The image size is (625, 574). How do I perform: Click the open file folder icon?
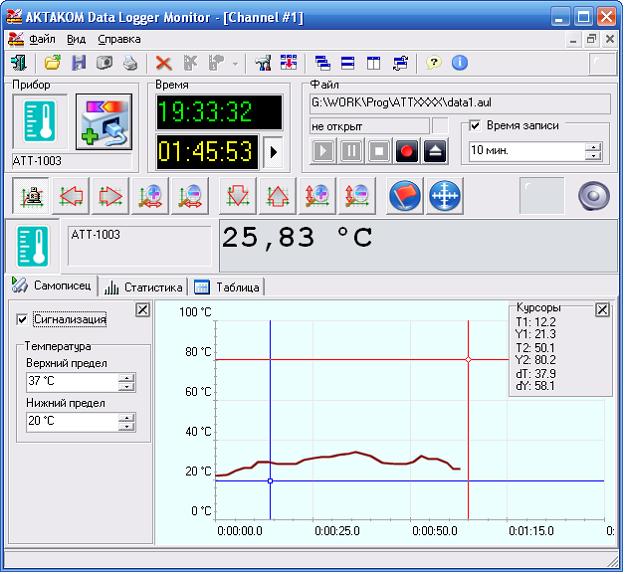pyautogui.click(x=52, y=63)
